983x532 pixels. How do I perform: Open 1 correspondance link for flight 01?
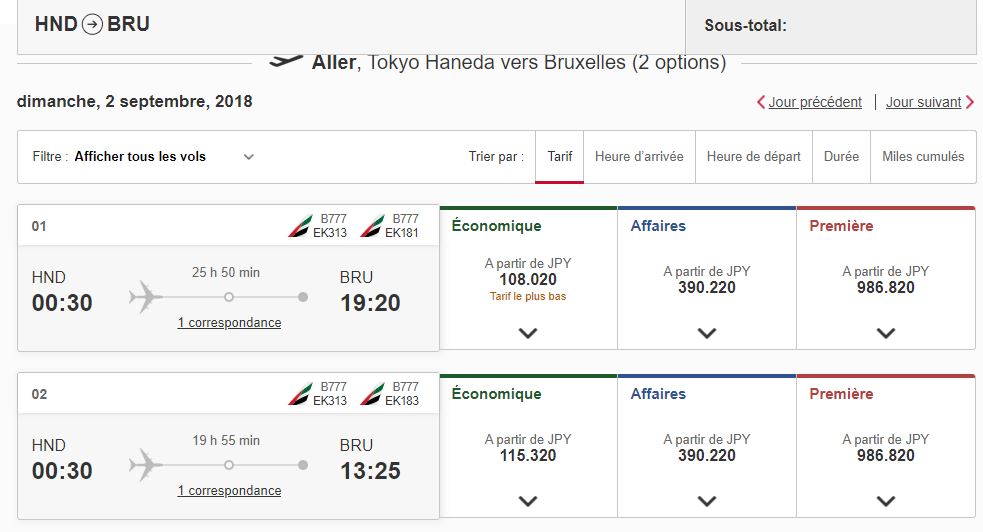229,323
